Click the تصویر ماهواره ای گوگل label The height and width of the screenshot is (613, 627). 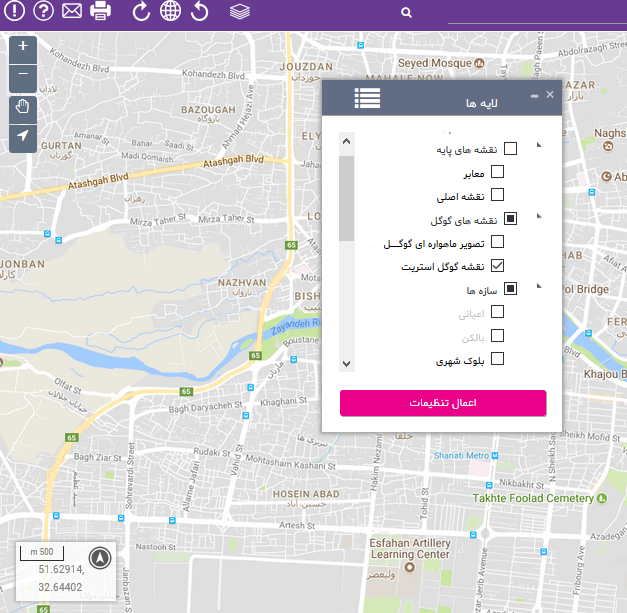[x=434, y=244]
